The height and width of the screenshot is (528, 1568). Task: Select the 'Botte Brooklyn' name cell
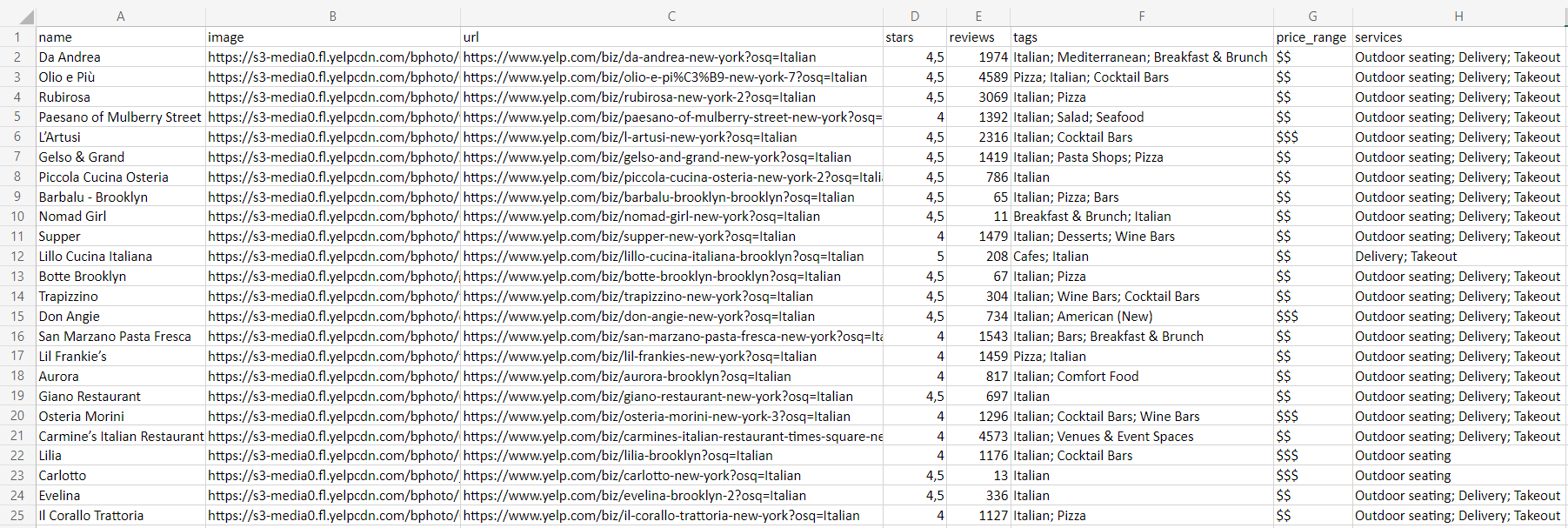click(120, 277)
